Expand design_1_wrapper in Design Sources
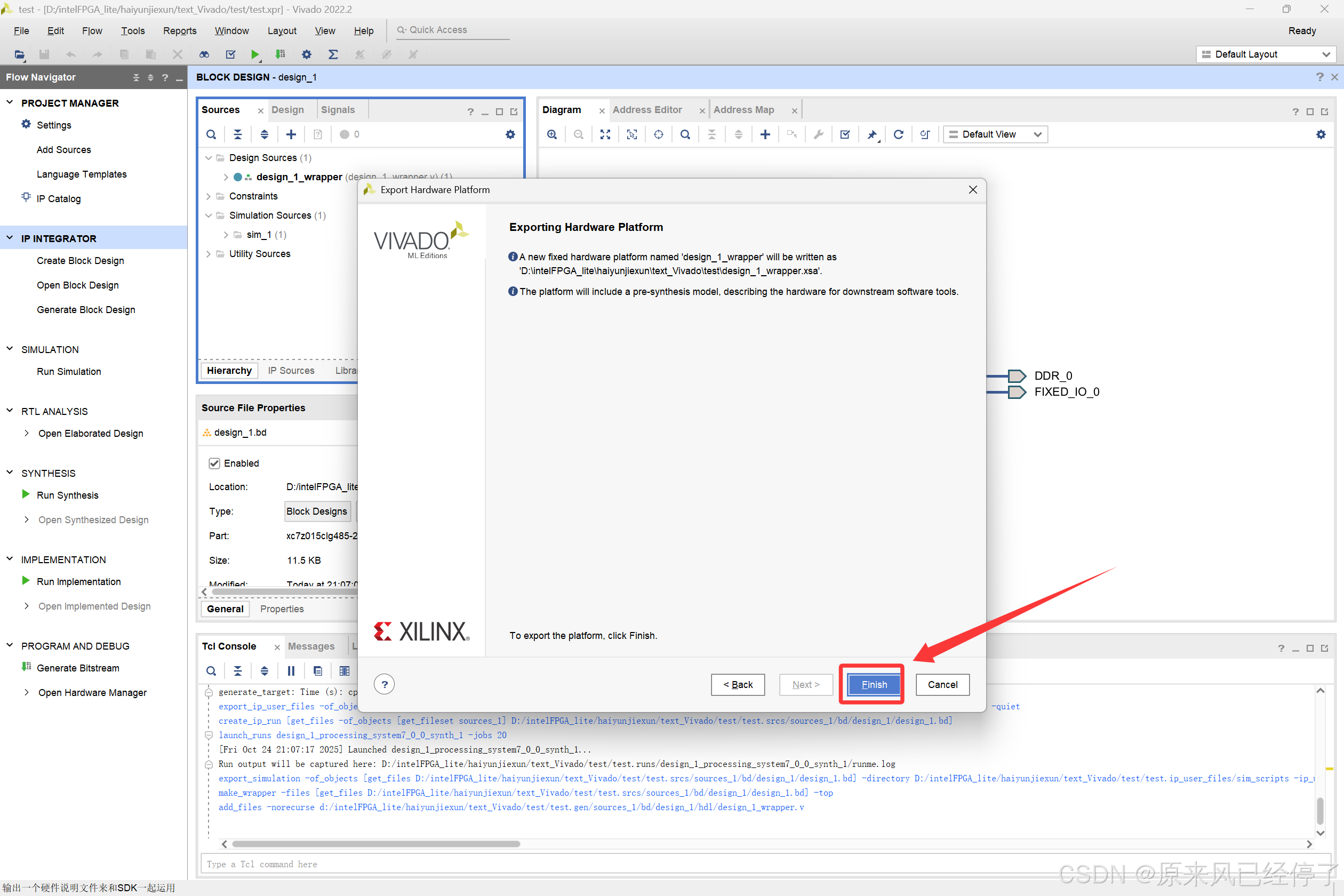This screenshot has height=896, width=1344. click(226, 177)
